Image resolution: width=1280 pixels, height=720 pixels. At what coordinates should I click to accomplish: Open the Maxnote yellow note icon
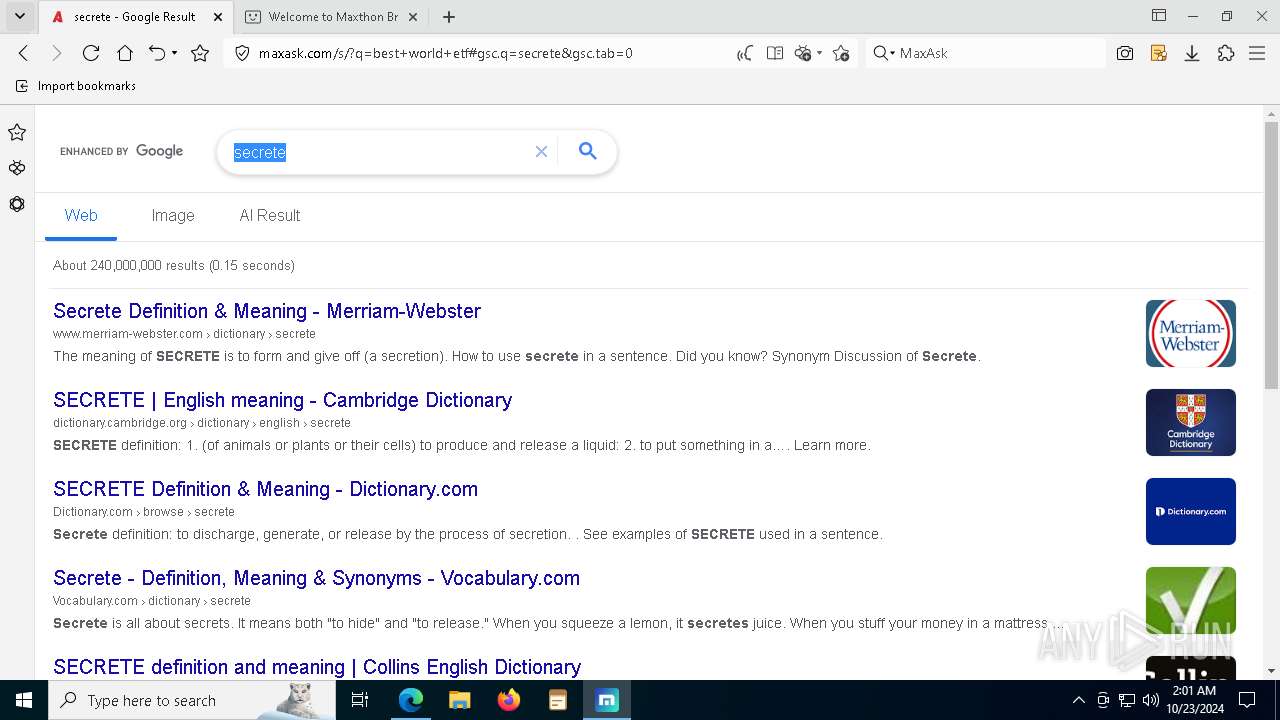(1159, 53)
